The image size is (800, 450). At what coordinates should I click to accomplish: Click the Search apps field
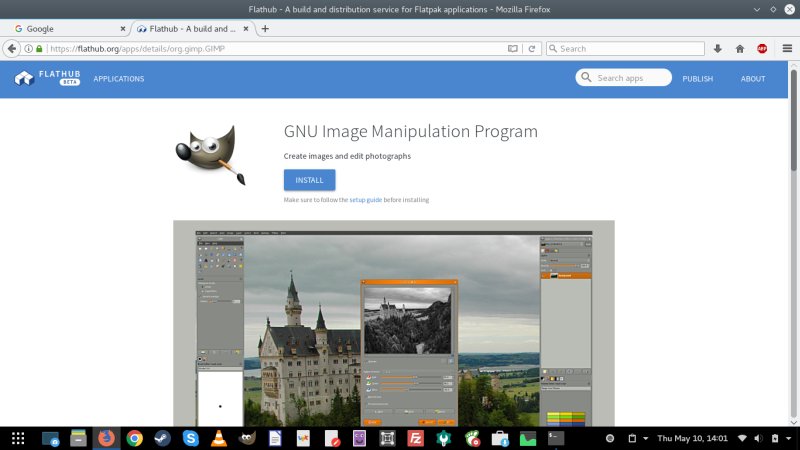623,78
